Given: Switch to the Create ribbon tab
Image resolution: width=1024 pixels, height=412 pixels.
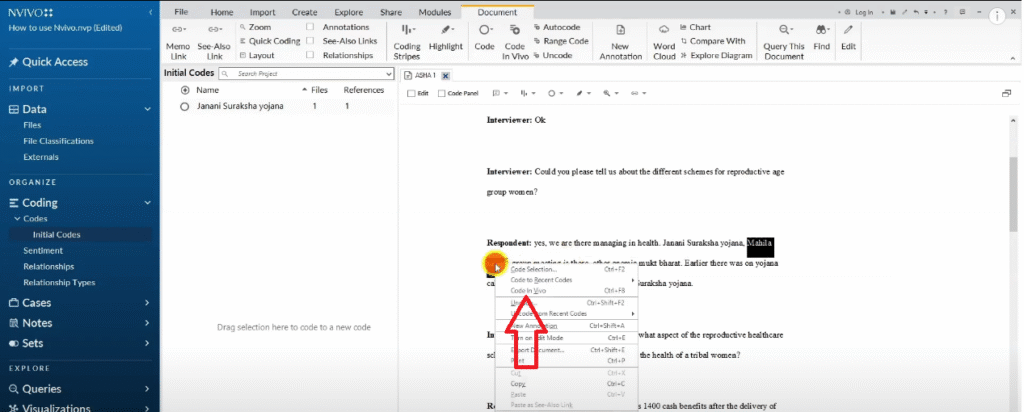Looking at the screenshot, I should [x=304, y=12].
